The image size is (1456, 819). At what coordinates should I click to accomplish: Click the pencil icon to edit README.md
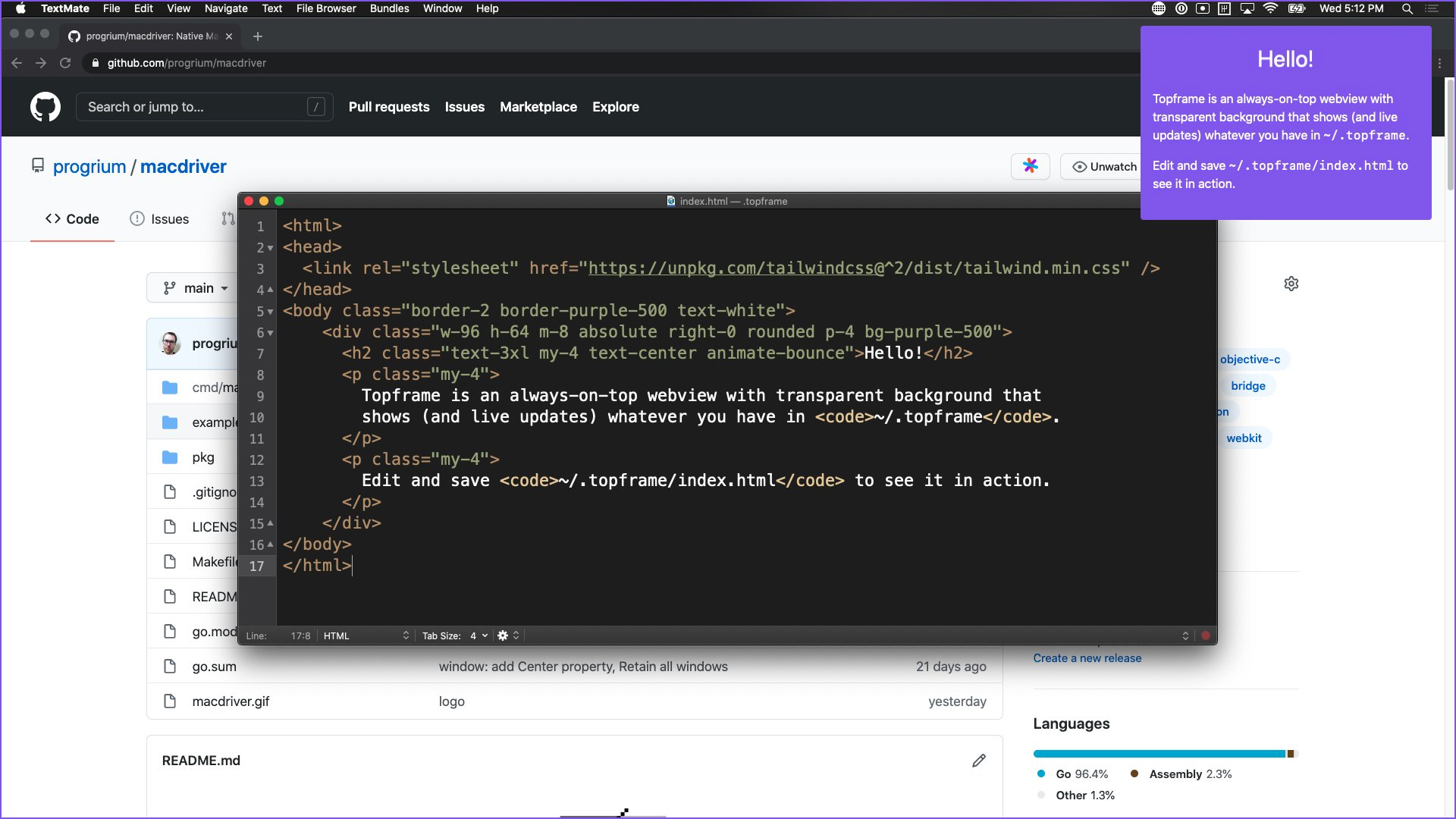(x=979, y=761)
